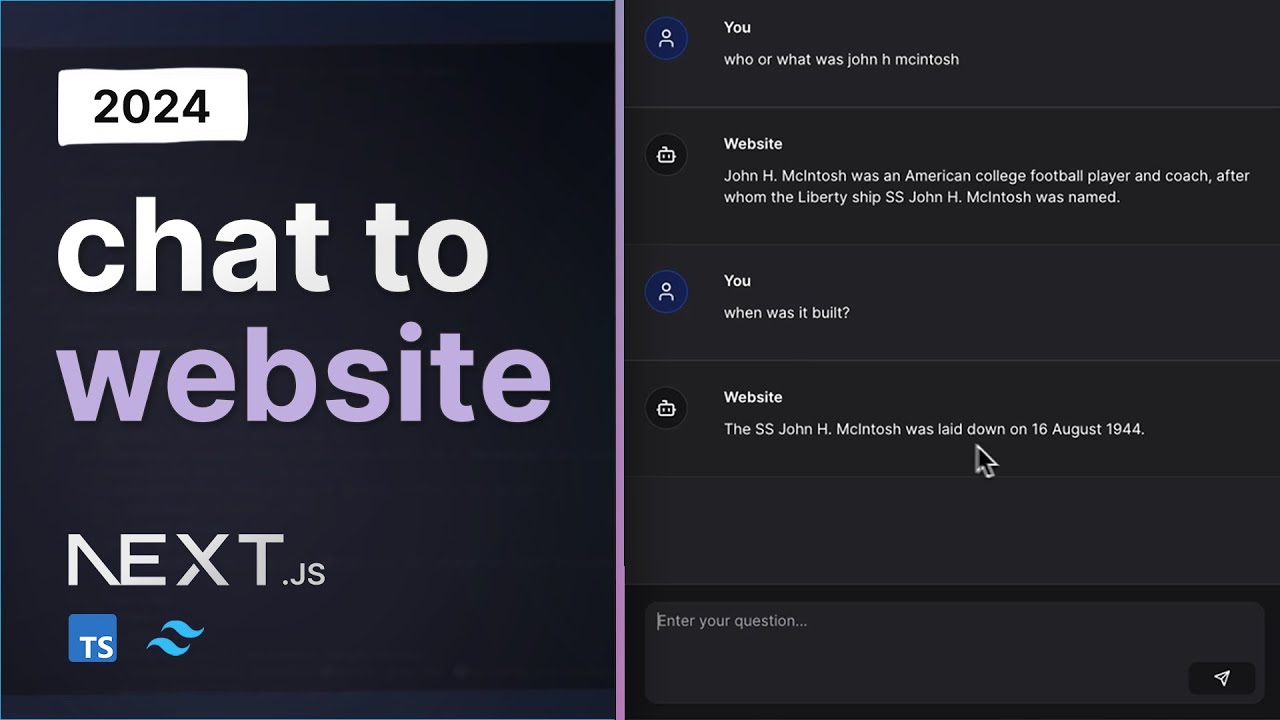The image size is (1280, 720).
Task: Click the robot avatar beside the 'laid down' answer
Action: tap(666, 408)
